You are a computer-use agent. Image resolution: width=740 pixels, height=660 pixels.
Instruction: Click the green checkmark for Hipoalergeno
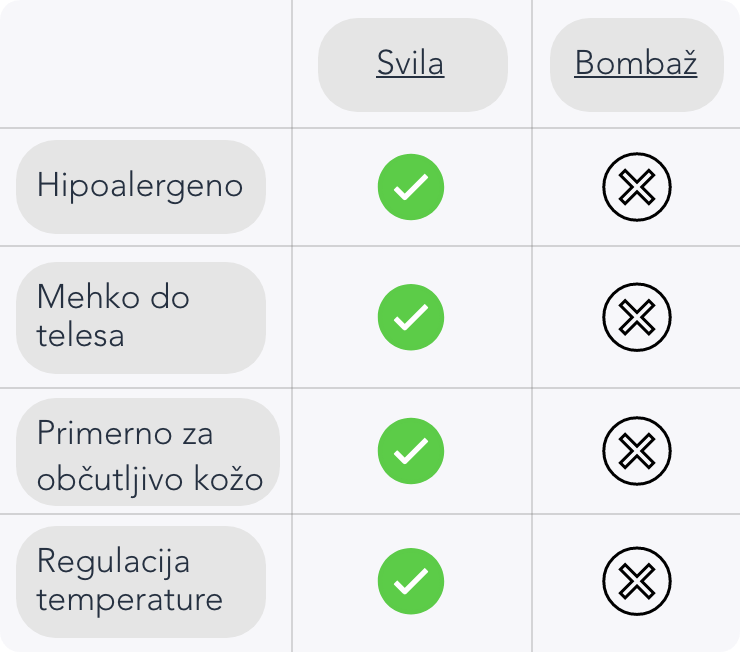(410, 187)
